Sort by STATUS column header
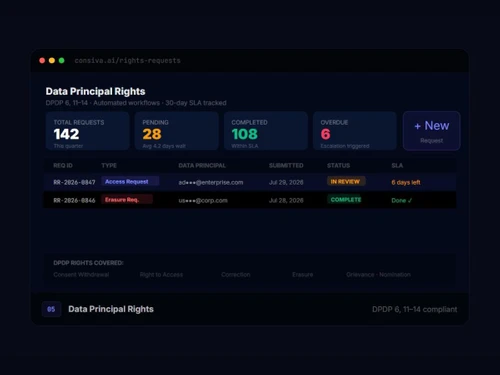This screenshot has height=375, width=500. pyautogui.click(x=338, y=166)
